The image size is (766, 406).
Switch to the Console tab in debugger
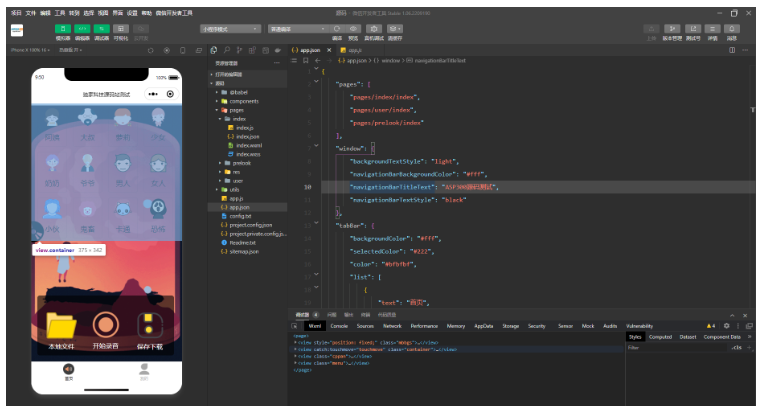[x=339, y=326]
